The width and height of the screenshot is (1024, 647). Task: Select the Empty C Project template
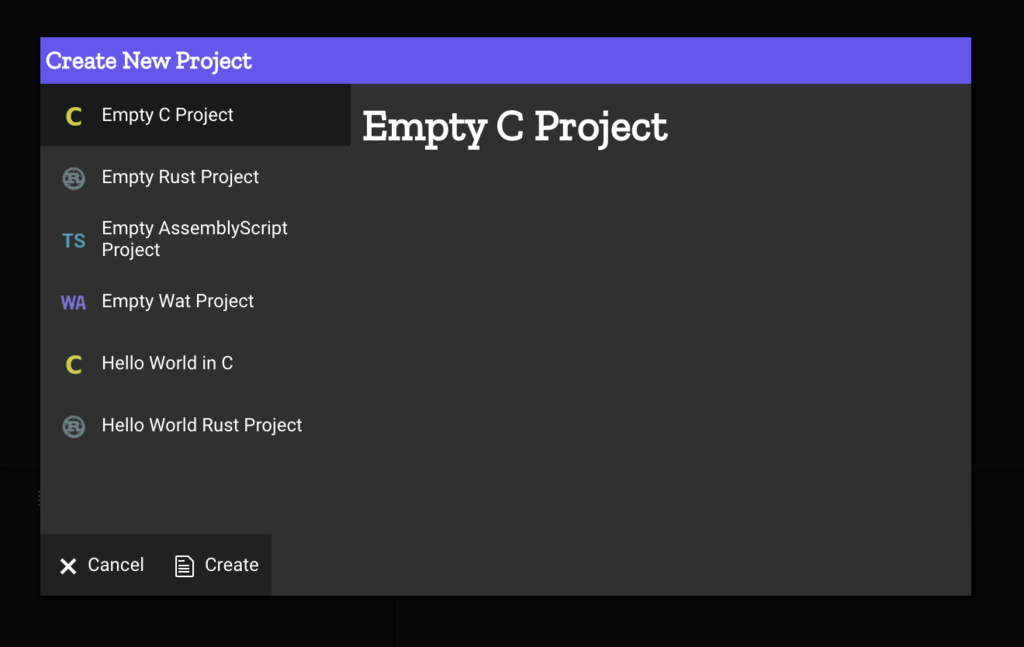(x=195, y=115)
